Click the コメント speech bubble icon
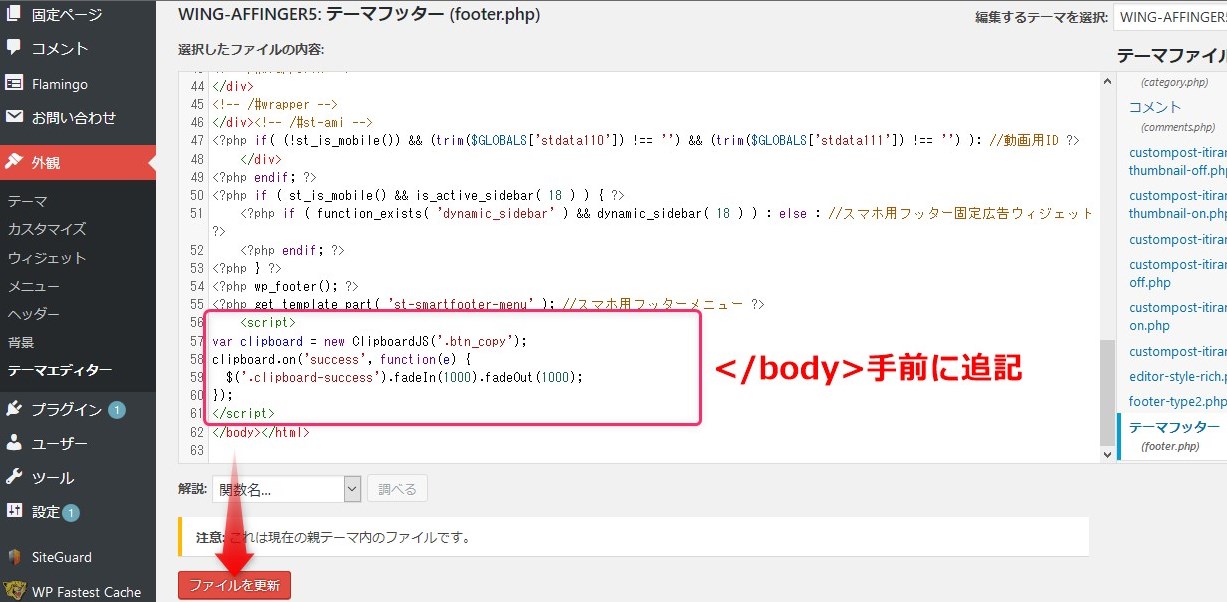1227x602 pixels. (x=14, y=48)
